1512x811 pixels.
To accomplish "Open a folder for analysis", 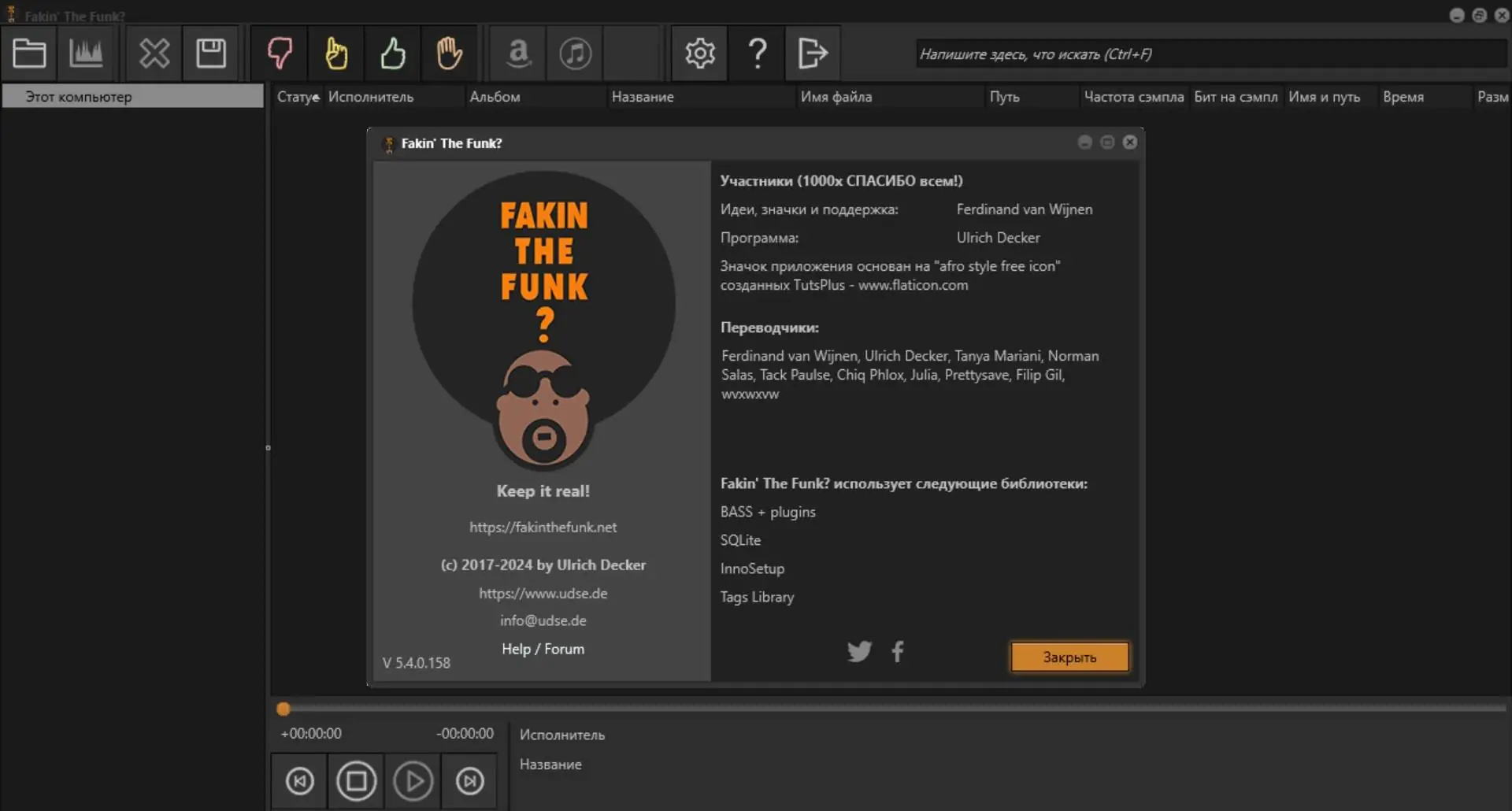I will [29, 53].
